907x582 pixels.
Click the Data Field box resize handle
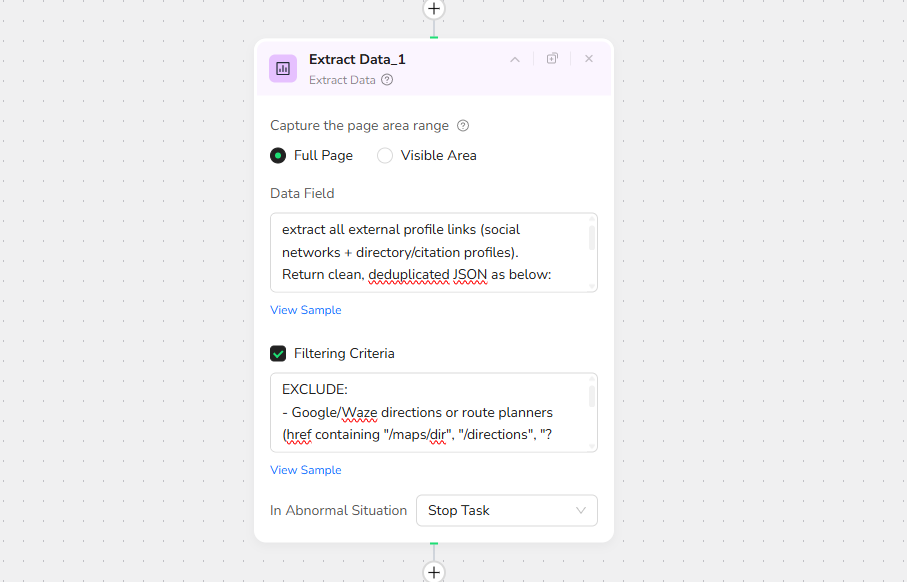593,288
